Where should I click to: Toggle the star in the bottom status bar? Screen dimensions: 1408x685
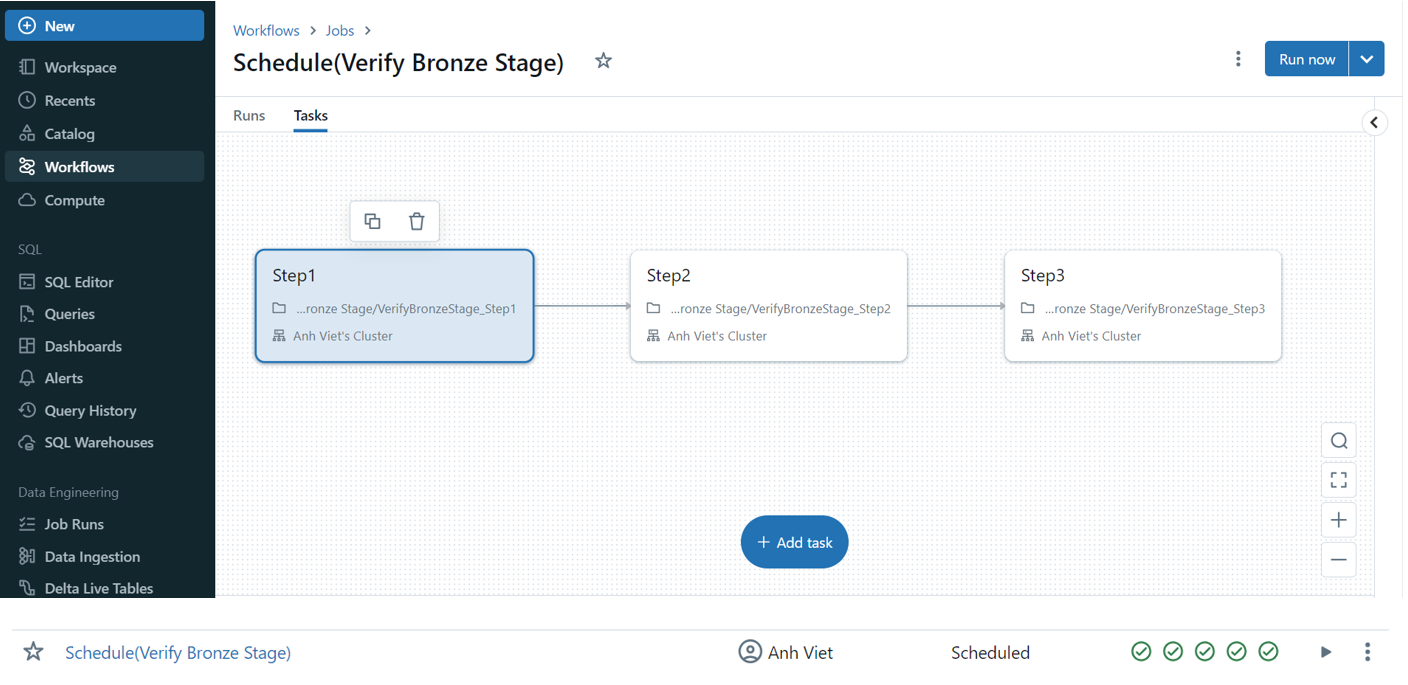[33, 651]
